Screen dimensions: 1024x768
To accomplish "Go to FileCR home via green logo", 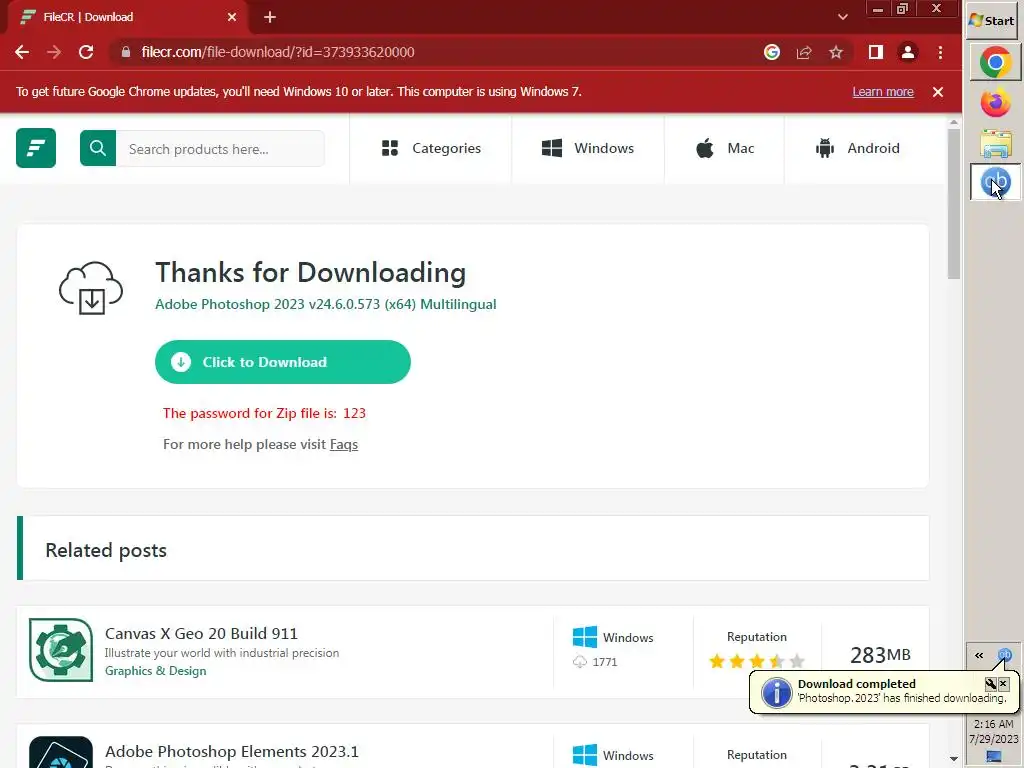I will [x=36, y=148].
